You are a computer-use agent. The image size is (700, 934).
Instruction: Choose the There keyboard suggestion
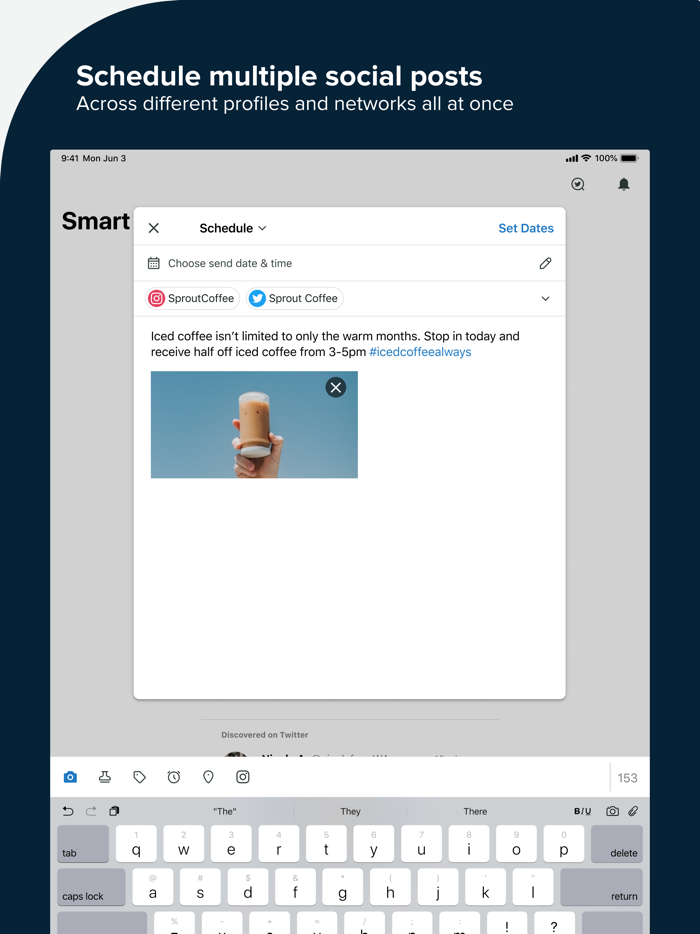[x=475, y=811]
